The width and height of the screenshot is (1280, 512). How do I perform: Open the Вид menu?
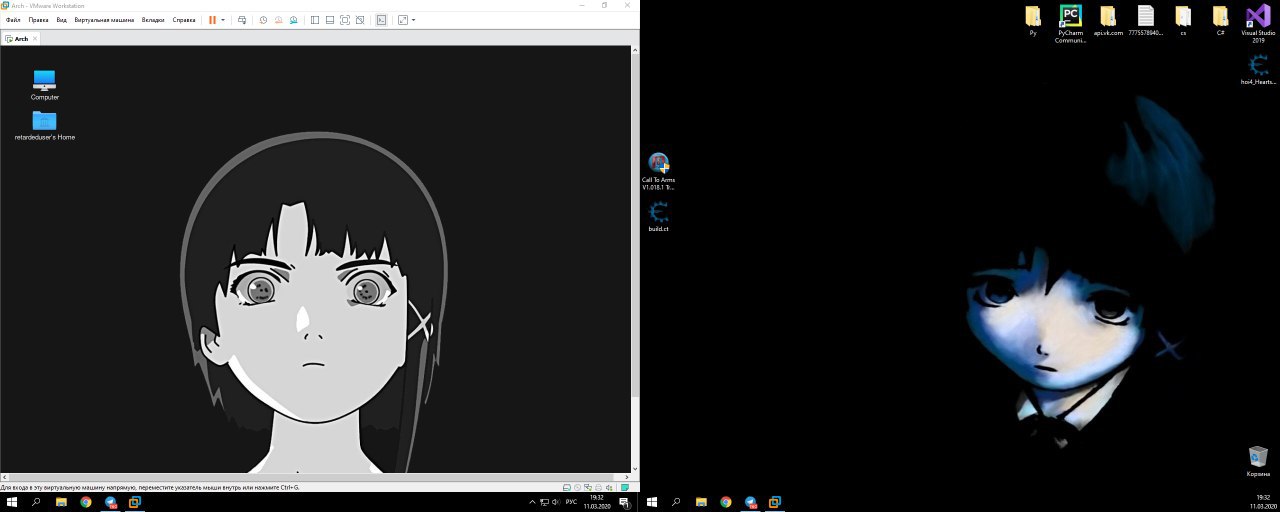coord(62,20)
